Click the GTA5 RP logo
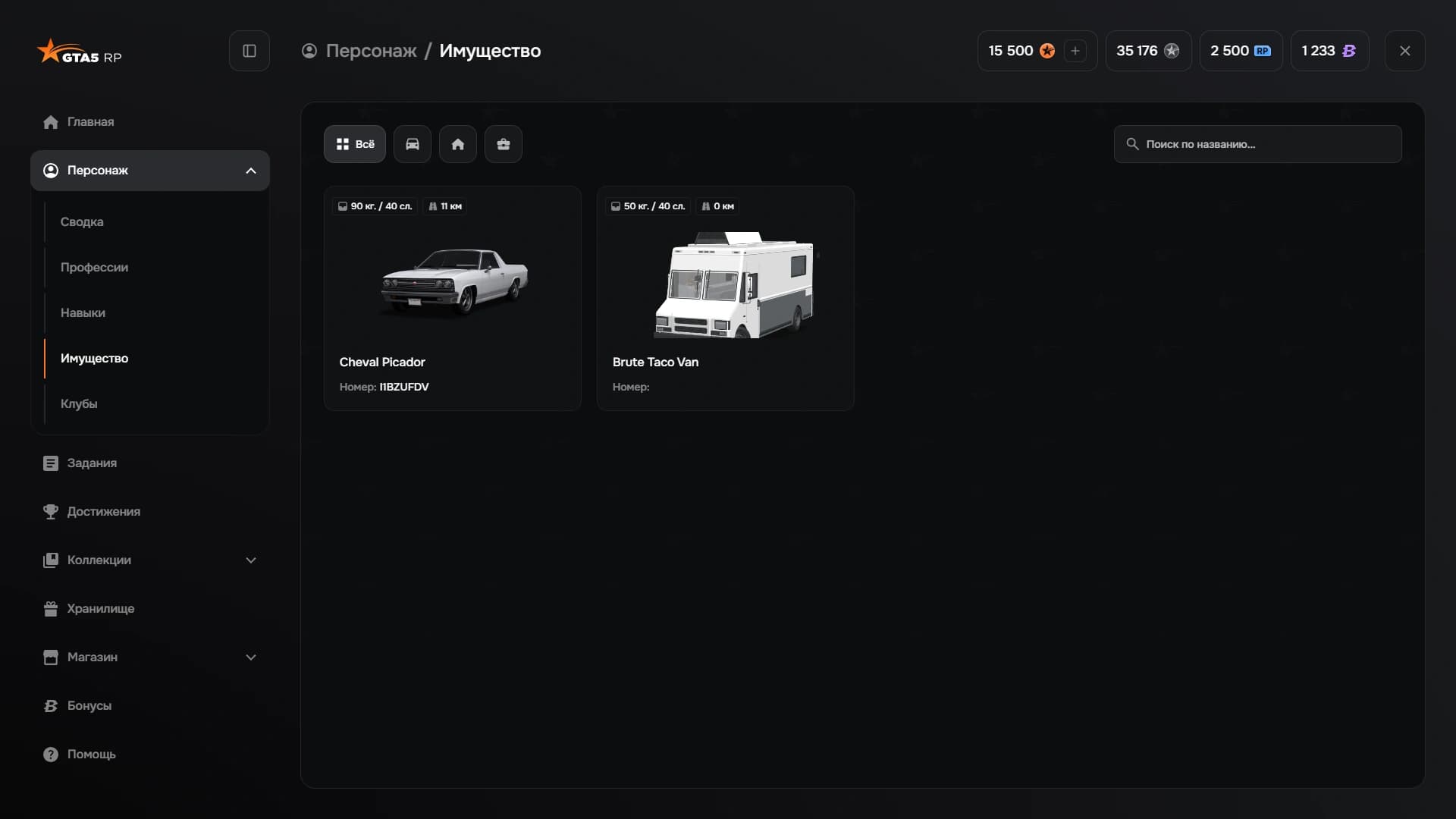This screenshot has height=819, width=1456. [80, 52]
